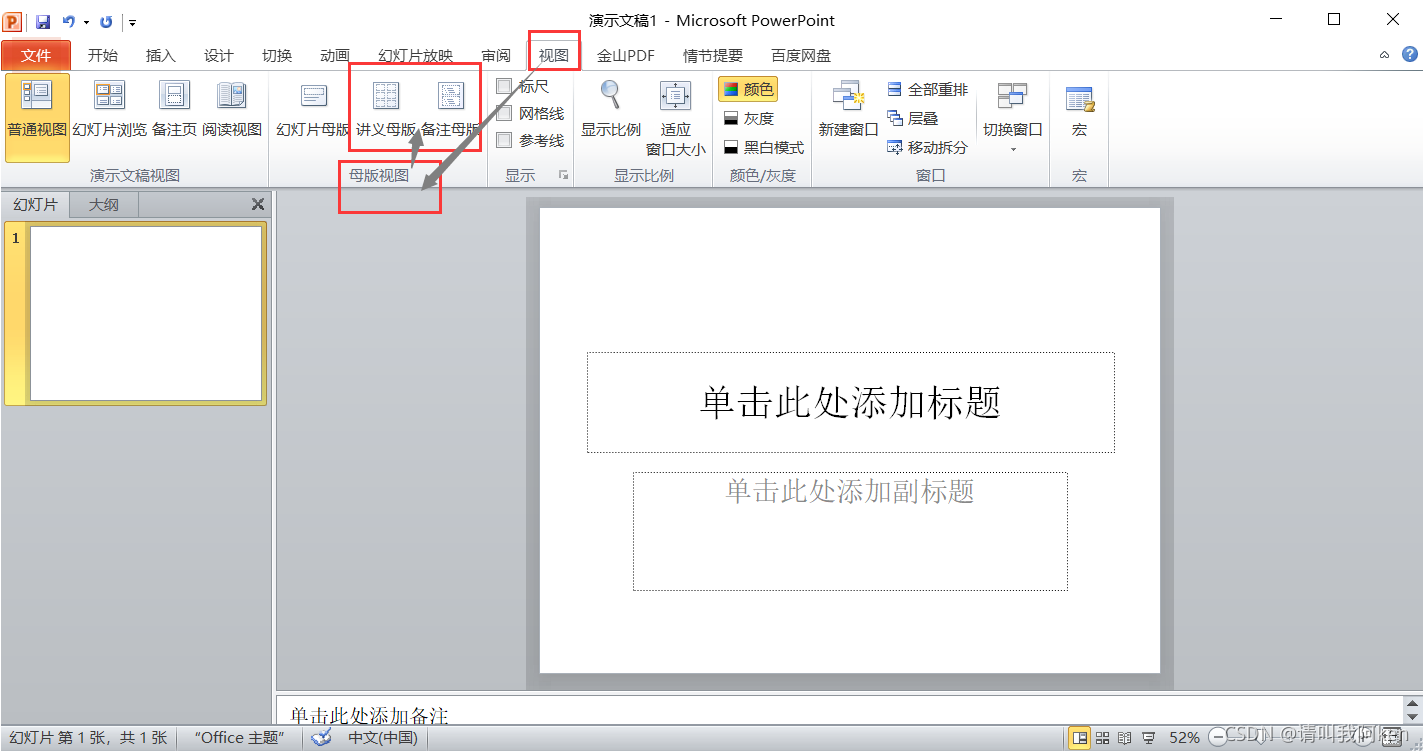Click 适应窗口大小 fit to window
Viewport: 1424px width, 752px height.
point(676,118)
